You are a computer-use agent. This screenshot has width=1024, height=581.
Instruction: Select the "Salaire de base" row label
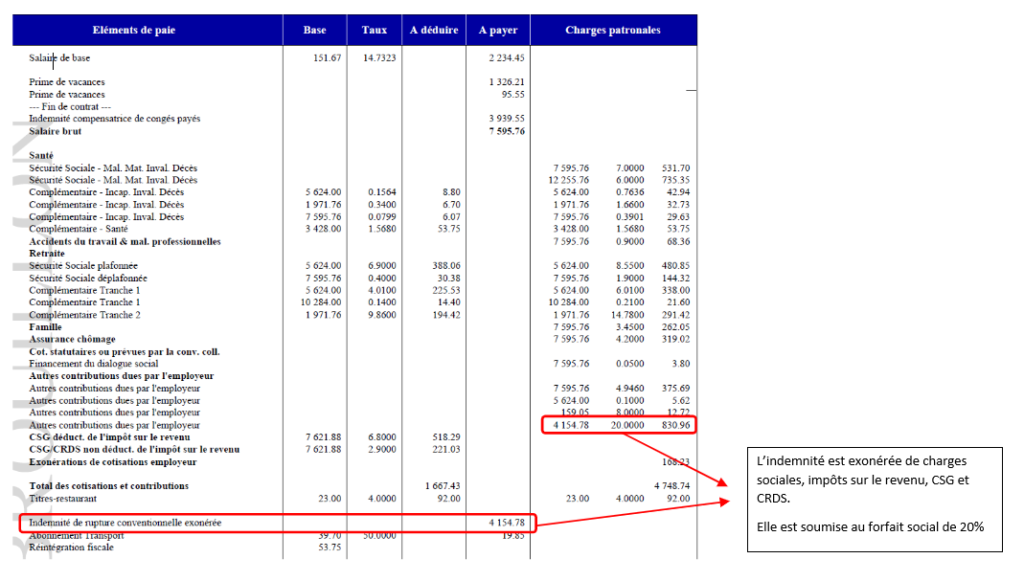[59, 58]
